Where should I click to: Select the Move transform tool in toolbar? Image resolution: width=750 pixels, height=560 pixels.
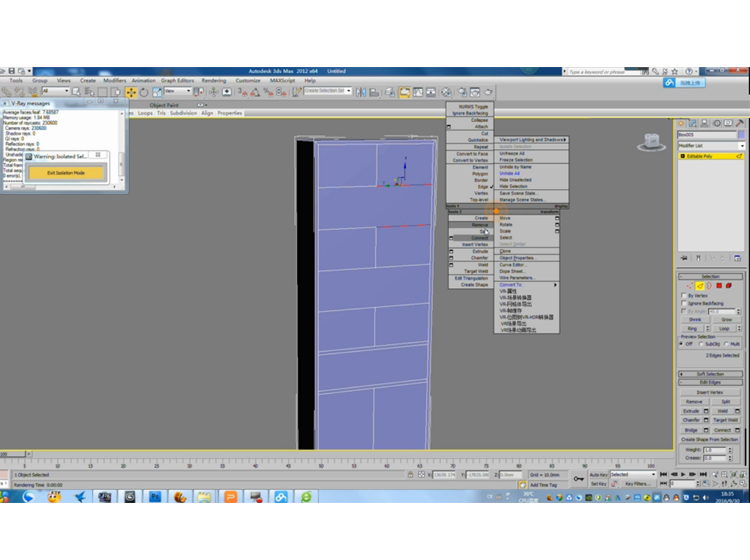[x=131, y=92]
